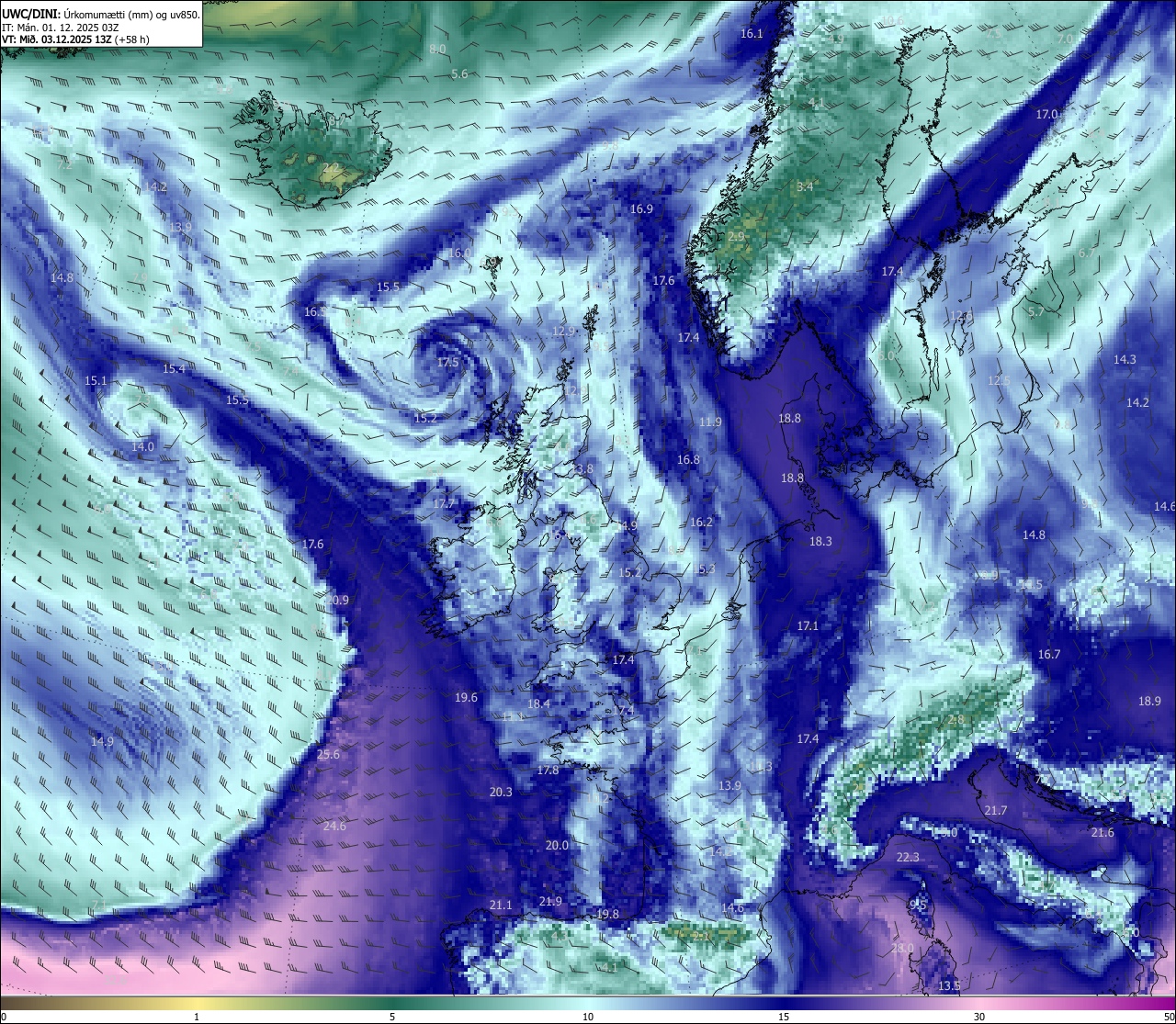Image resolution: width=1176 pixels, height=1024 pixels.
Task: Click the '14.9' value in the Atlantic
Action: pyautogui.click(x=102, y=742)
